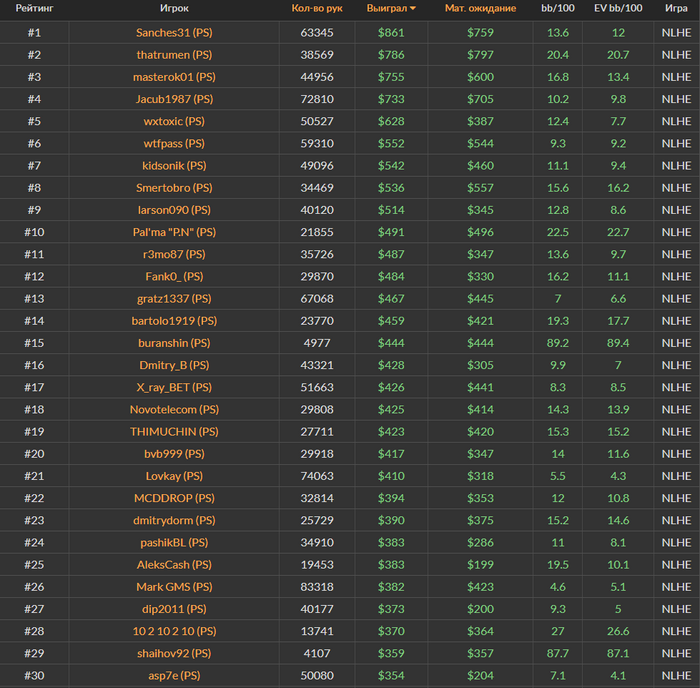Open player X_ray_BET (PS) profile

[174, 388]
